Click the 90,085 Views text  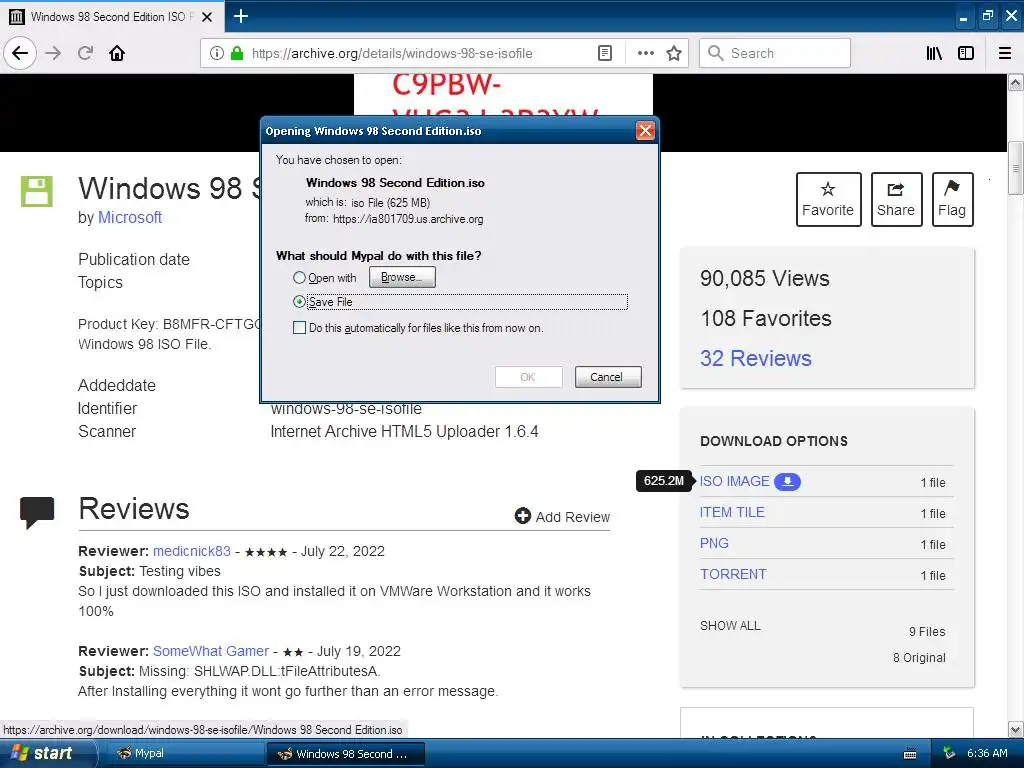click(x=765, y=279)
